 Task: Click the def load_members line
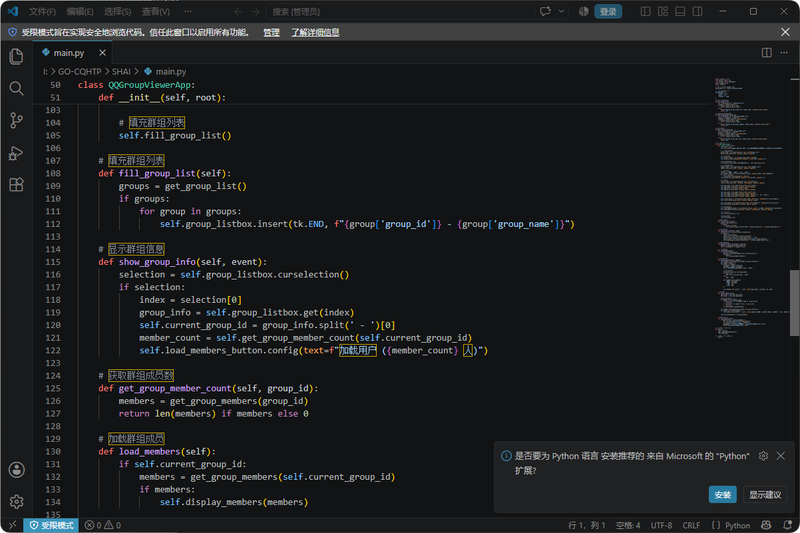click(x=157, y=451)
